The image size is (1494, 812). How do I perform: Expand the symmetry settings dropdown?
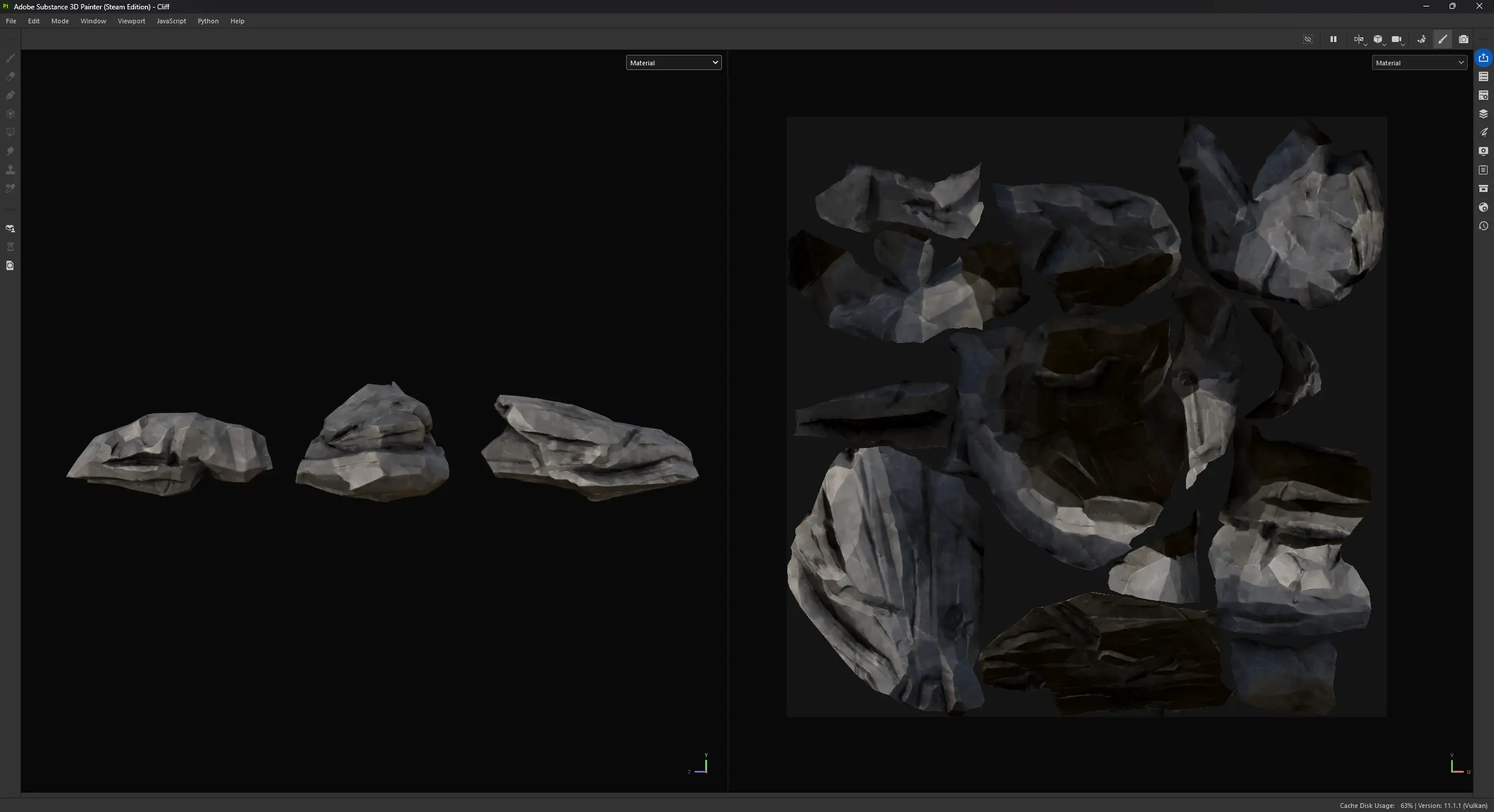point(1366,44)
